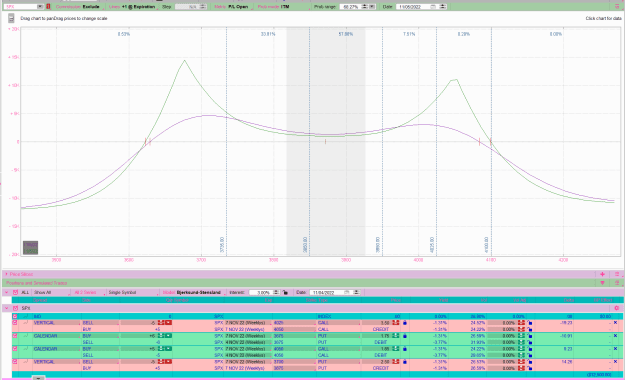Change the Bjerksund-Stensland model dropdown
625x380 pixels.
[x=193, y=292]
